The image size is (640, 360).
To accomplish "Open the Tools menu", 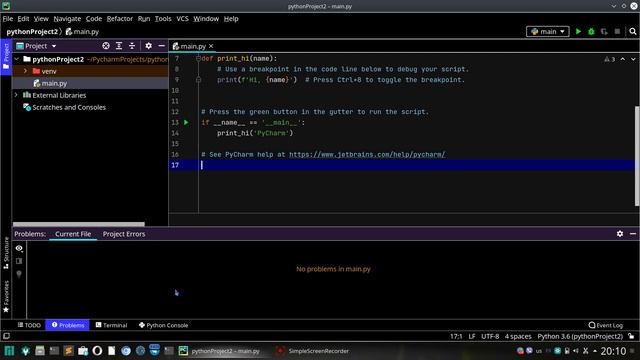I will pyautogui.click(x=163, y=19).
